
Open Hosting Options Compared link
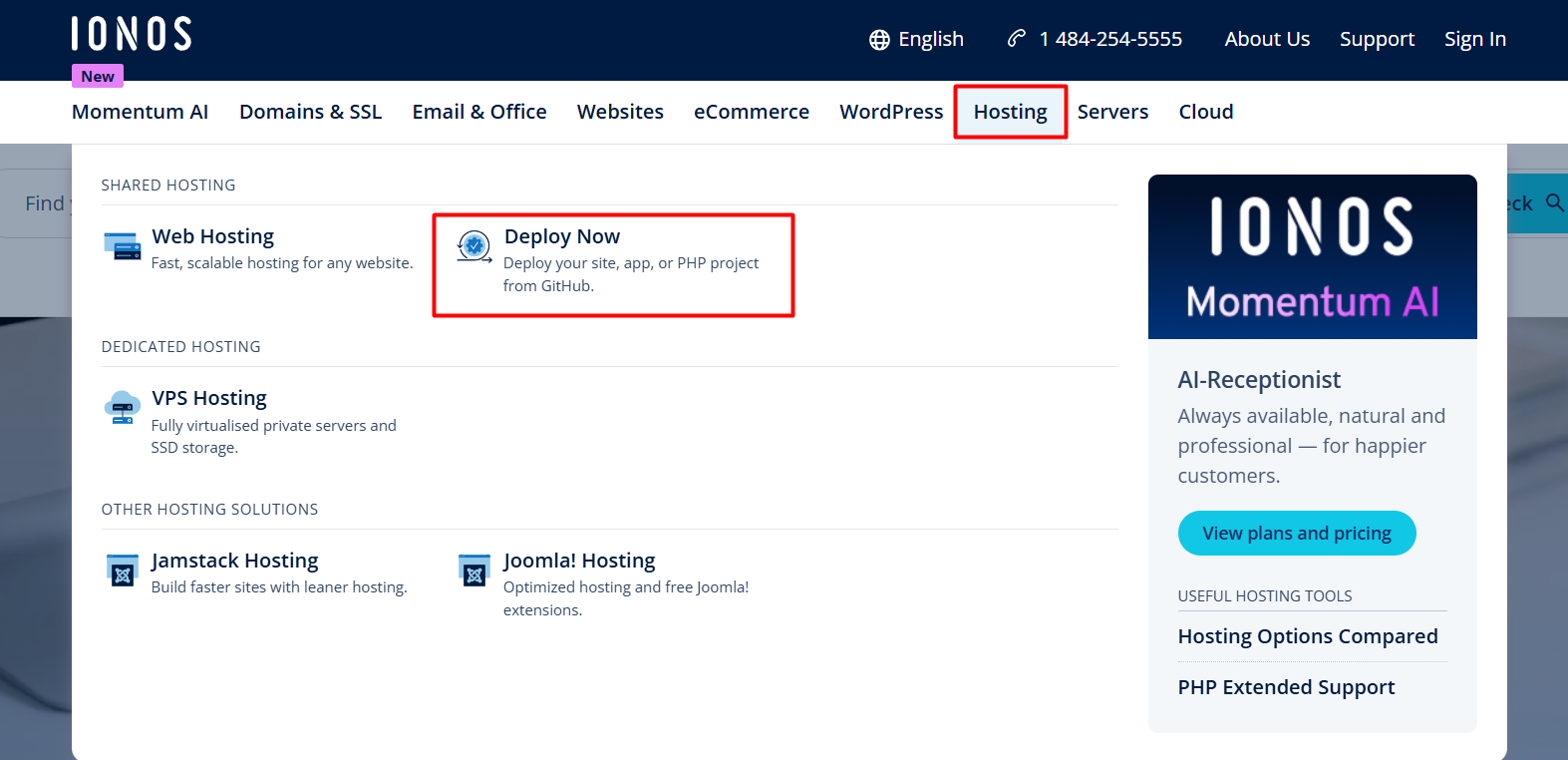(1308, 636)
